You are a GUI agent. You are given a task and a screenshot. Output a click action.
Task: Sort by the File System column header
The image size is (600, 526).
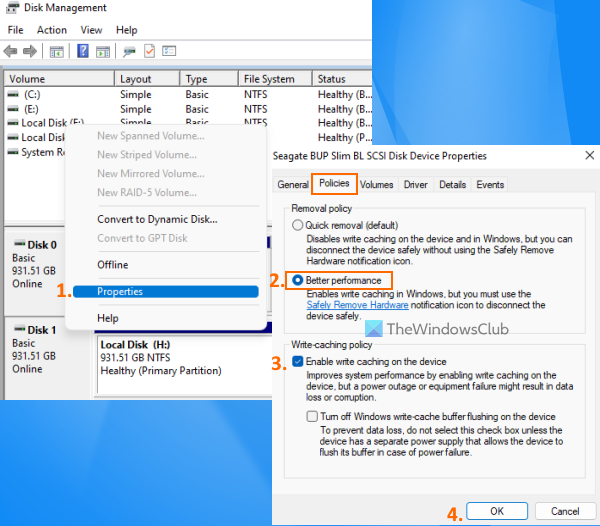pos(275,79)
